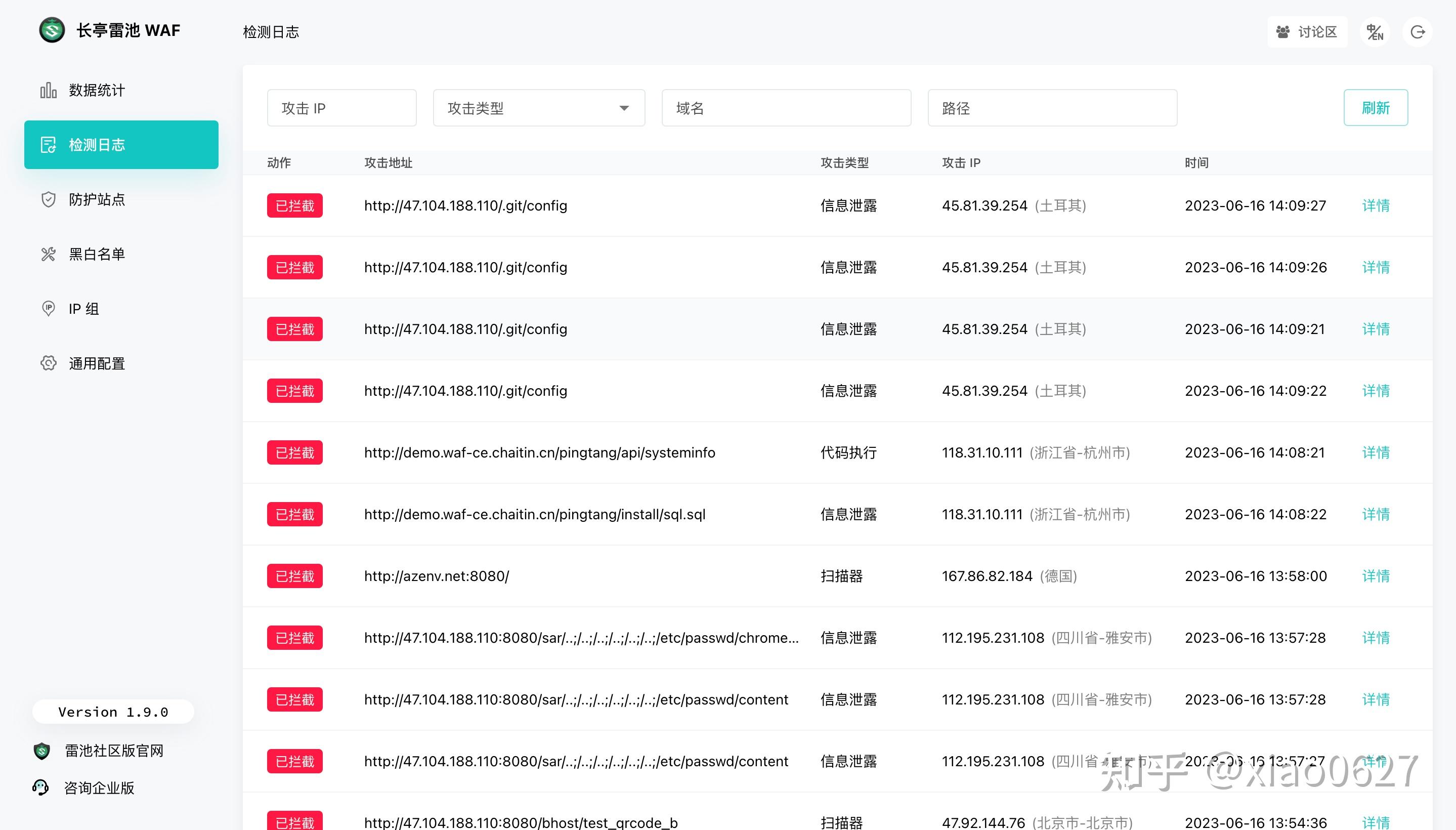Image resolution: width=1456 pixels, height=830 pixels.
Task: Click the 动作 column header
Action: (x=279, y=163)
